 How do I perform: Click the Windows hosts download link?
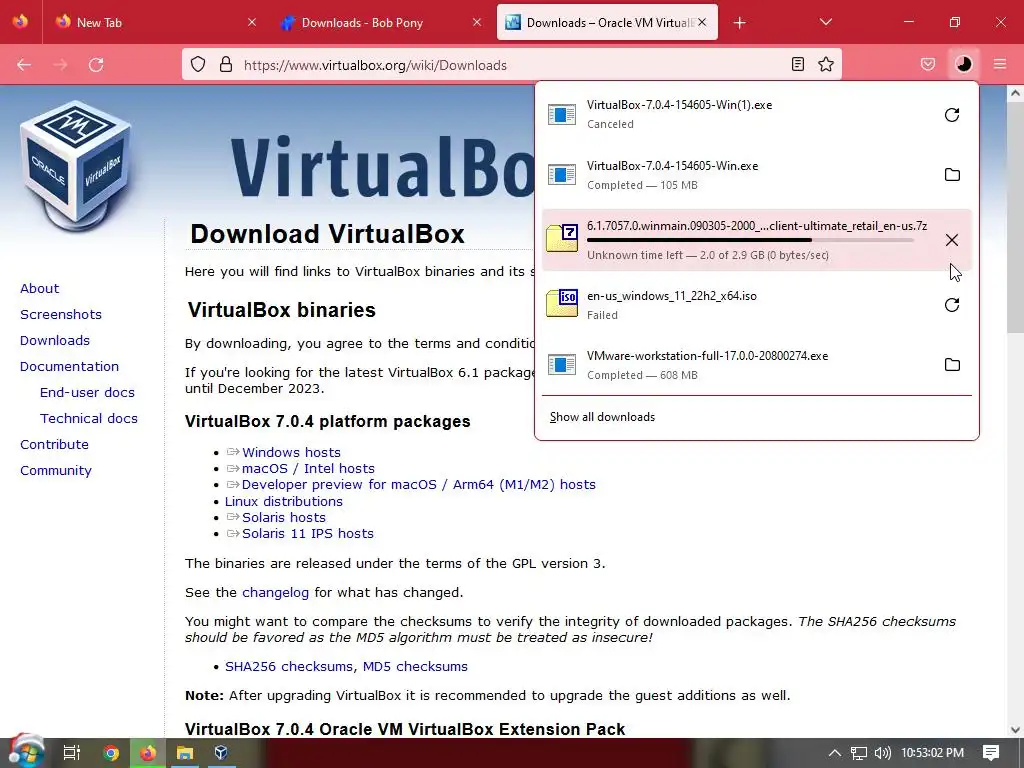[291, 452]
